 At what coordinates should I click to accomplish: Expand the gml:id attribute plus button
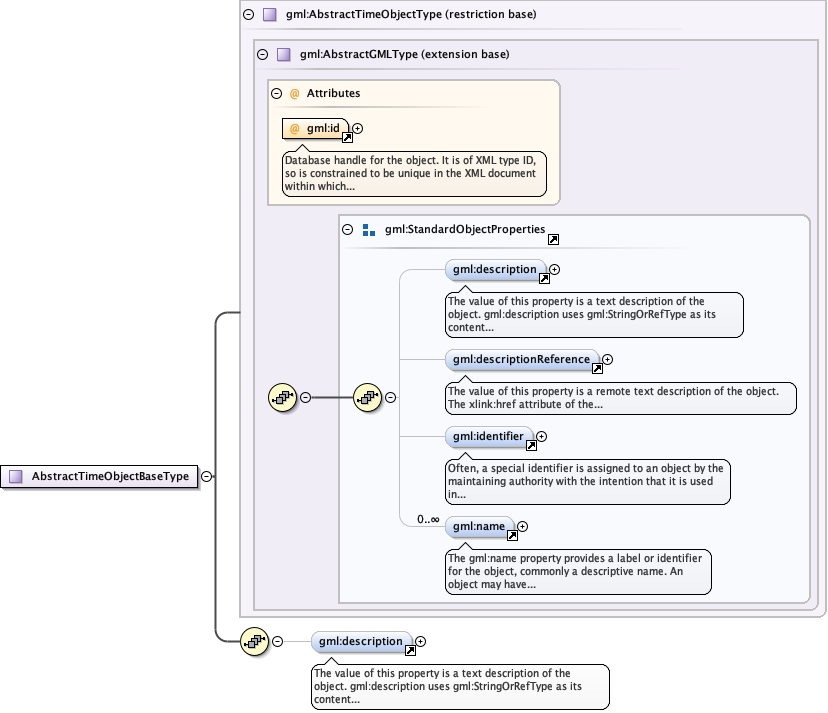point(358,128)
